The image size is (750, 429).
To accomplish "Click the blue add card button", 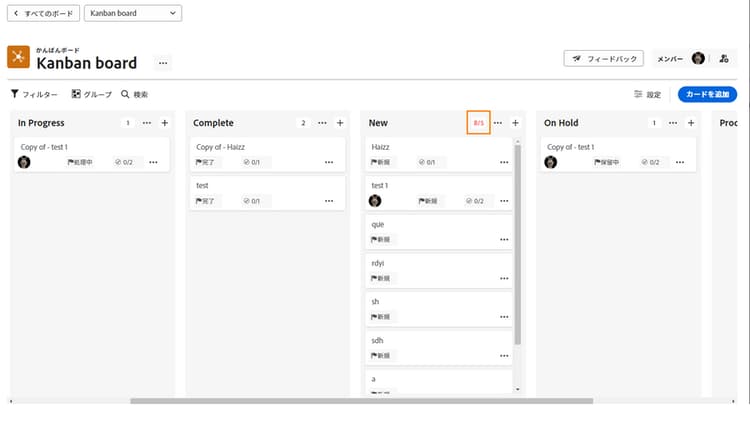I will tap(707, 94).
